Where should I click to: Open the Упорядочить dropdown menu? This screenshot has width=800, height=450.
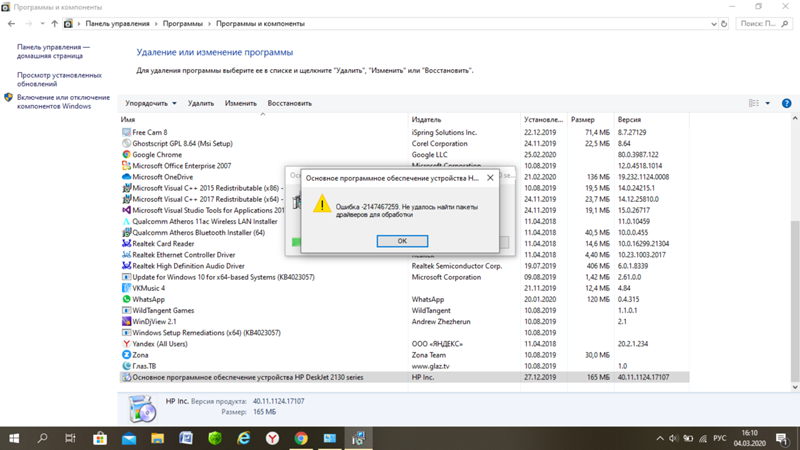[x=151, y=103]
